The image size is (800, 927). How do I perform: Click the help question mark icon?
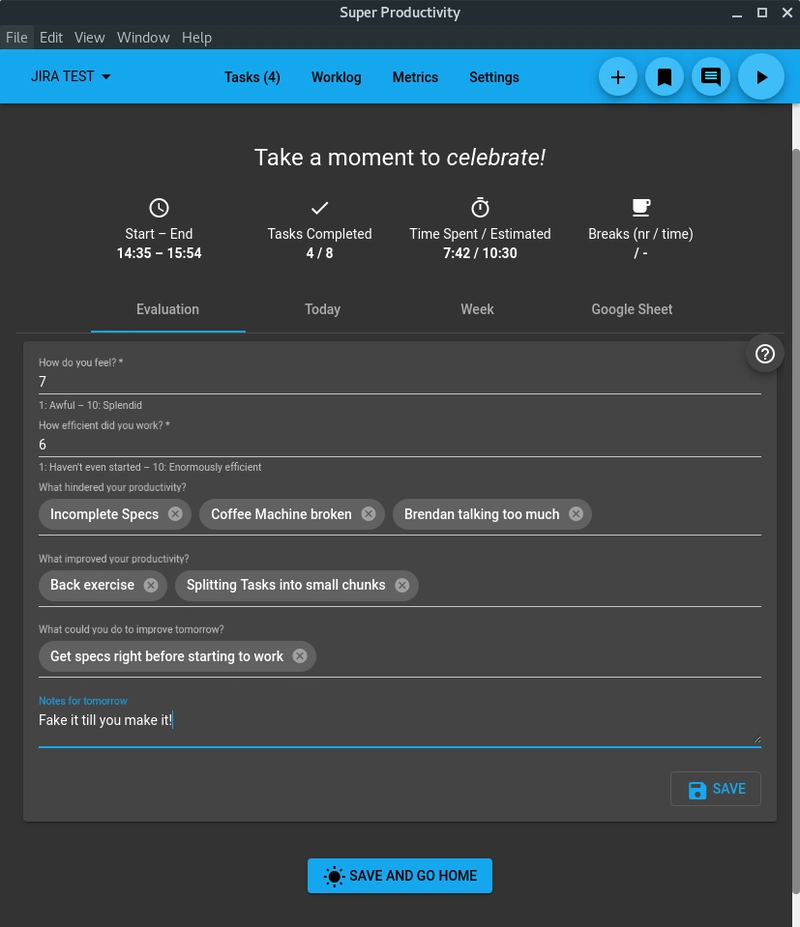(765, 354)
